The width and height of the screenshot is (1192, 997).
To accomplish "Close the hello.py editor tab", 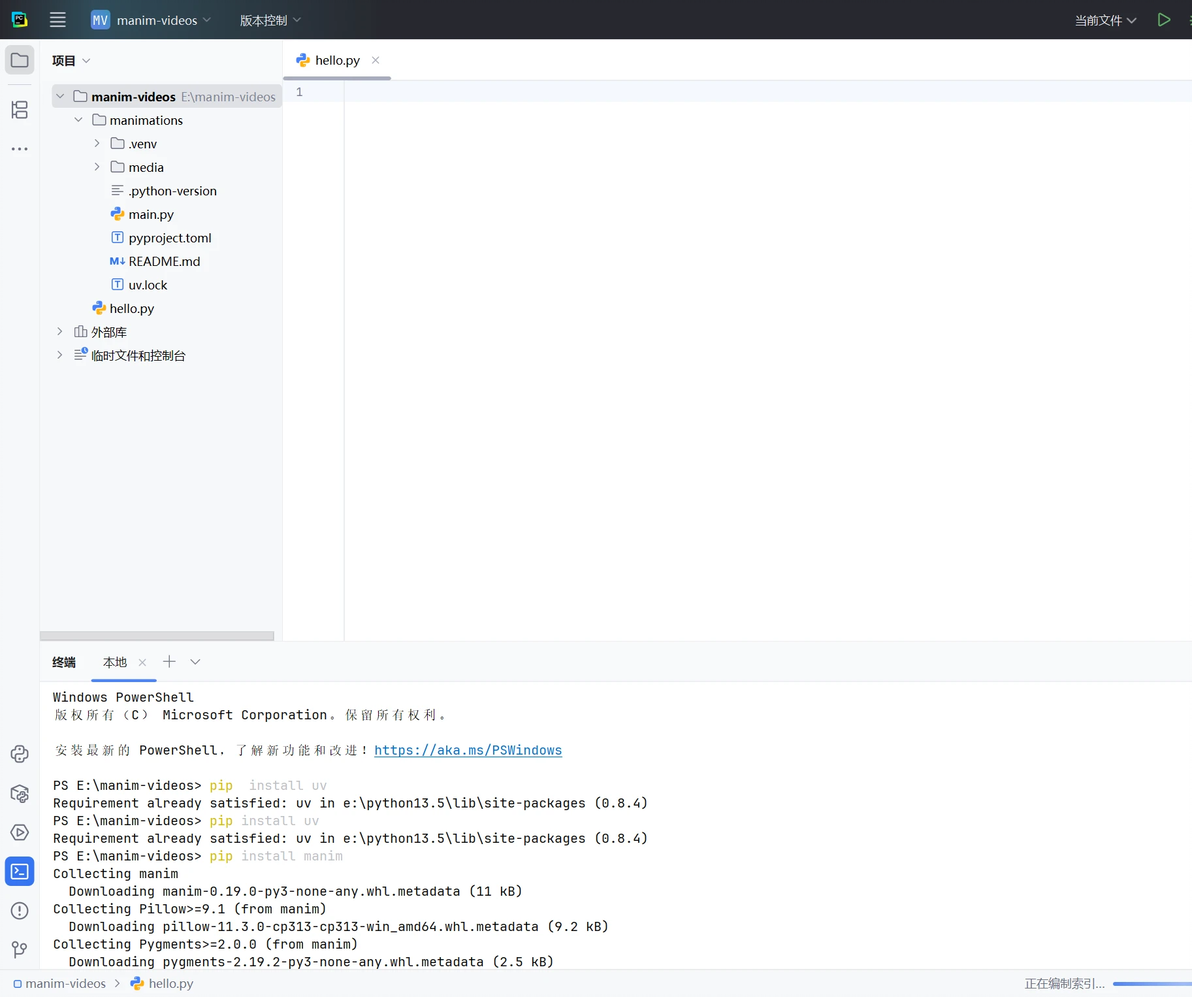I will (376, 60).
